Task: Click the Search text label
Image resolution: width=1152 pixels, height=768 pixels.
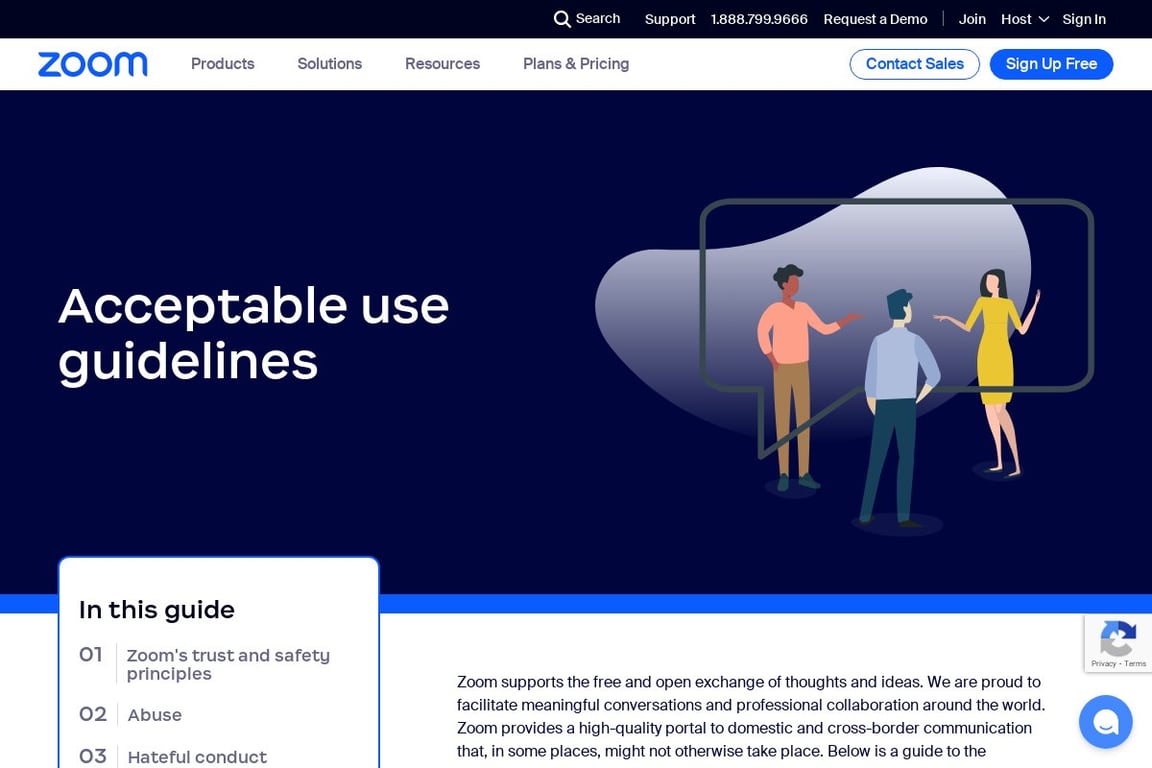Action: coord(598,18)
